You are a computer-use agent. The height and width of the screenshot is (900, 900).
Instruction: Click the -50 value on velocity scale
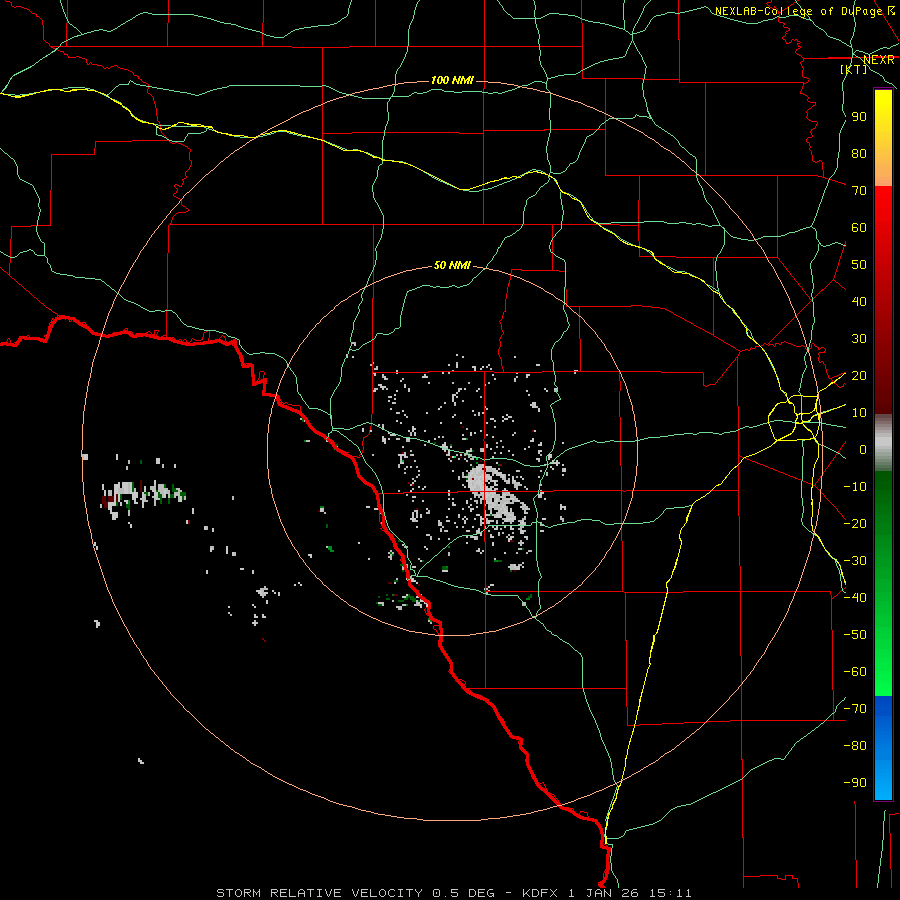pyautogui.click(x=855, y=635)
